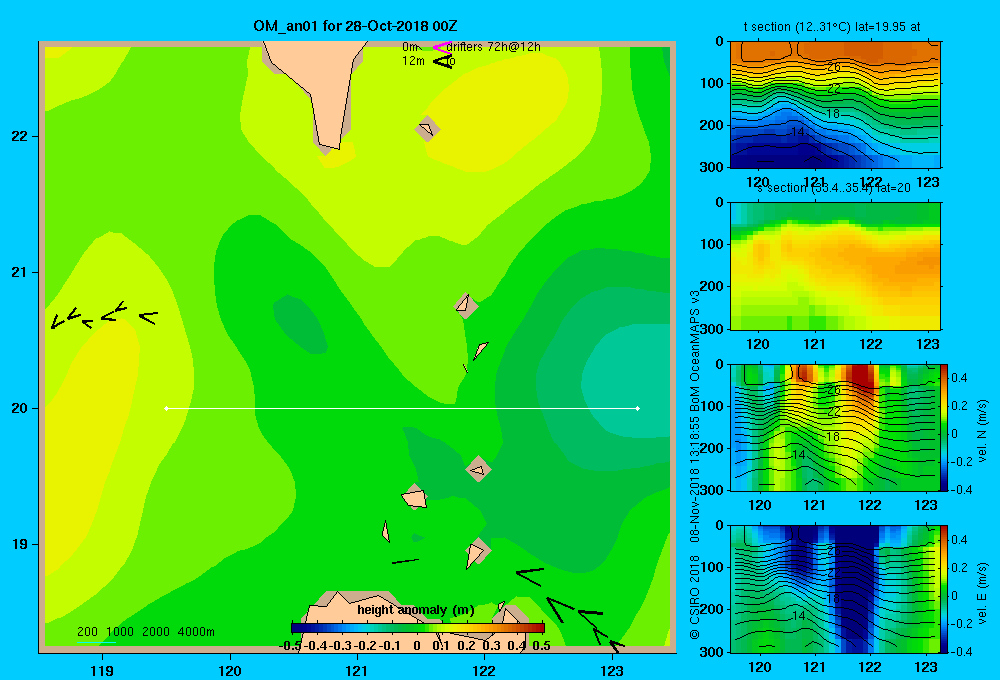Click the 'height anomaly (m)' label
This screenshot has width=1000, height=680.
point(416,610)
